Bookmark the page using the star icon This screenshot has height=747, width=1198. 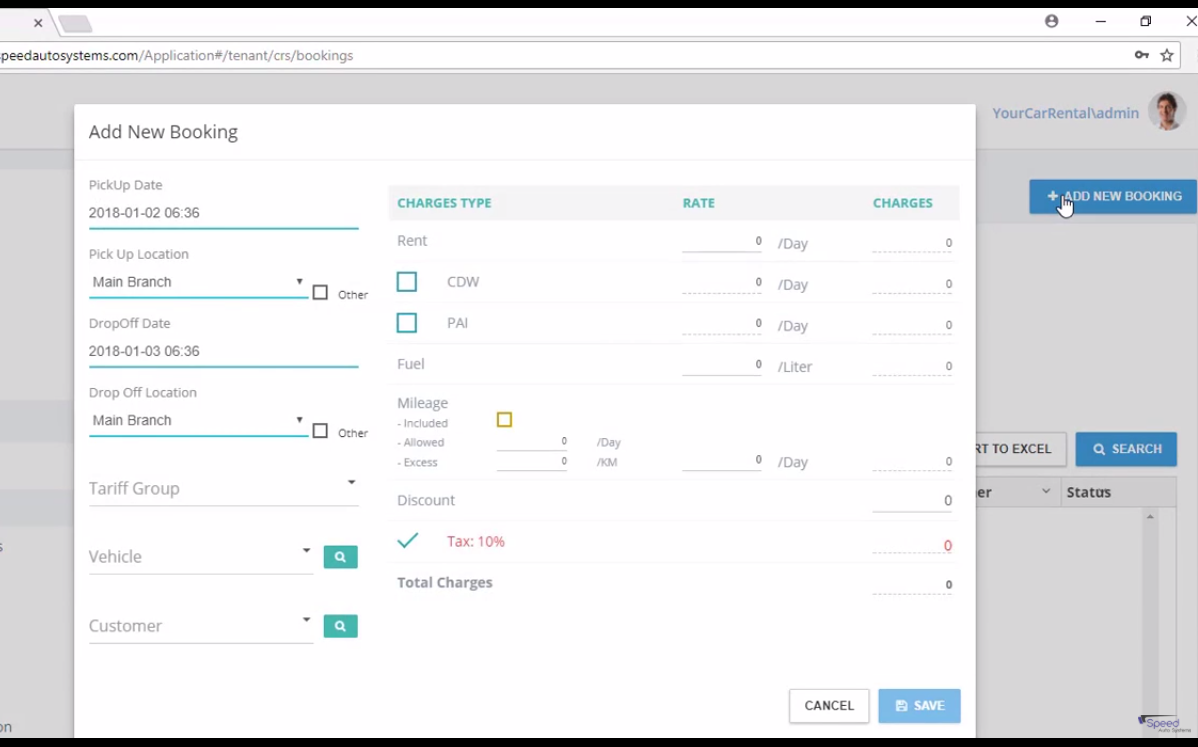[1168, 55]
